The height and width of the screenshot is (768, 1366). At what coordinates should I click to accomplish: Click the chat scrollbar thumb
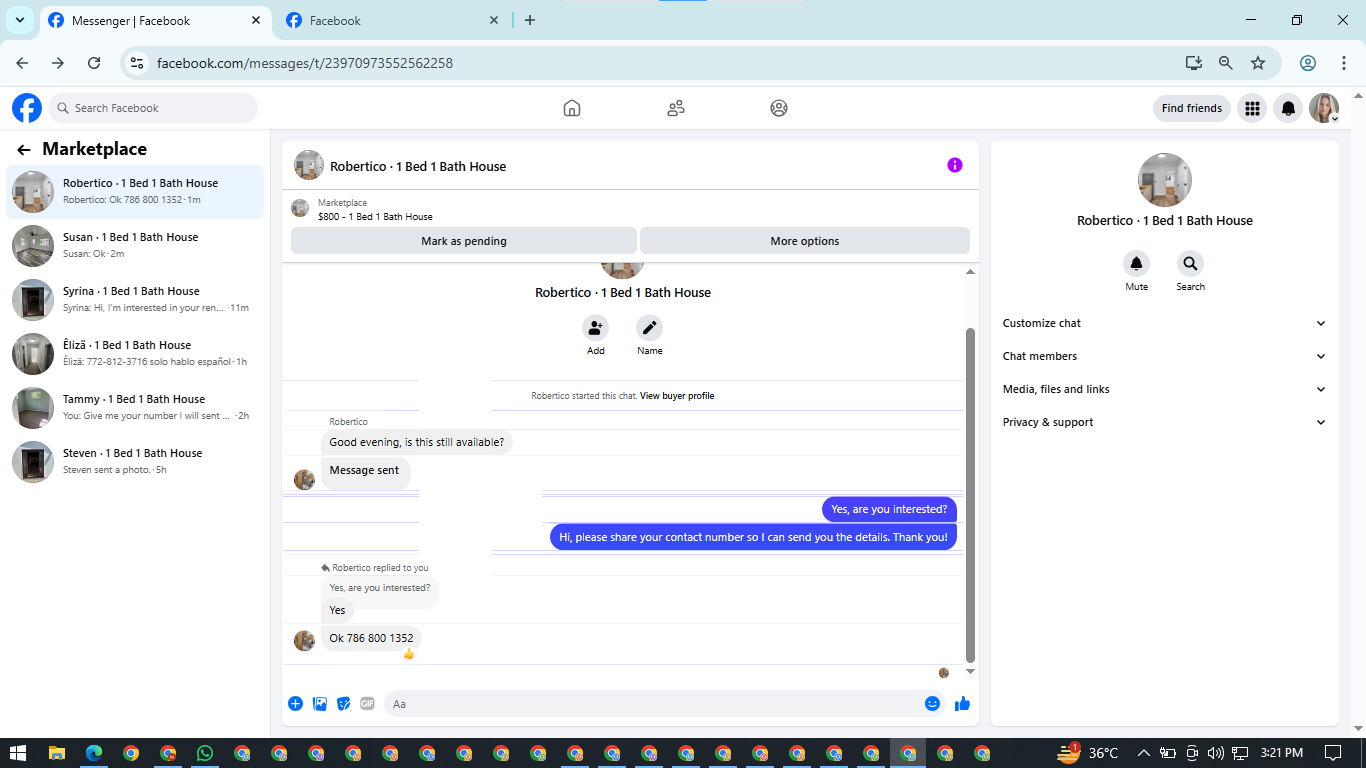tap(970, 495)
